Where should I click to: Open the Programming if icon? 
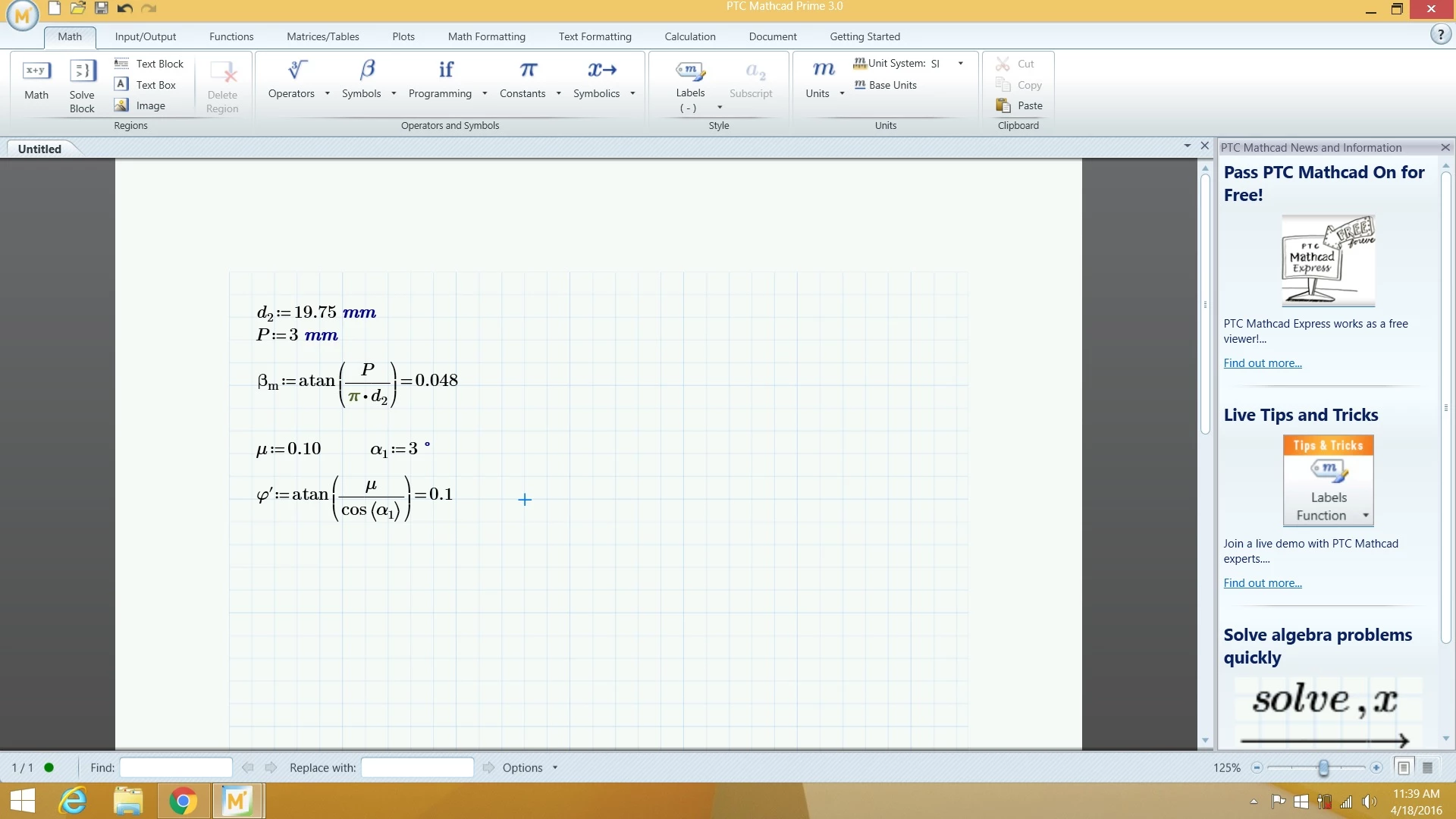pyautogui.click(x=446, y=71)
